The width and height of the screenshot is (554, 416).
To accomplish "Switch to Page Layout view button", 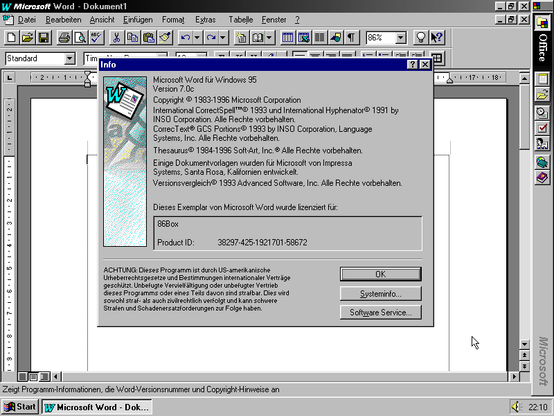I will (x=33, y=377).
